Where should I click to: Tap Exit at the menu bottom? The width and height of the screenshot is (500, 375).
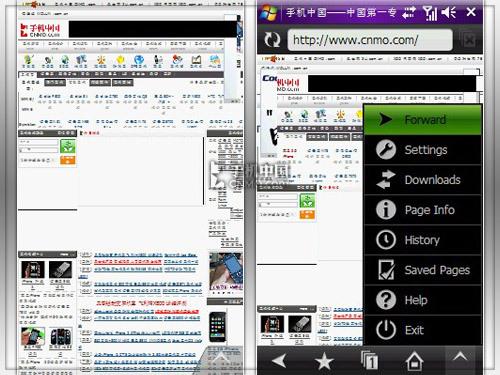423,330
